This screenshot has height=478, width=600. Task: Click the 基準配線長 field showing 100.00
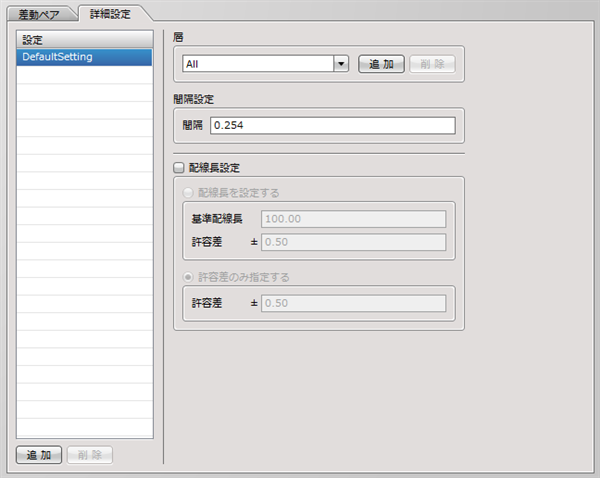coord(353,219)
